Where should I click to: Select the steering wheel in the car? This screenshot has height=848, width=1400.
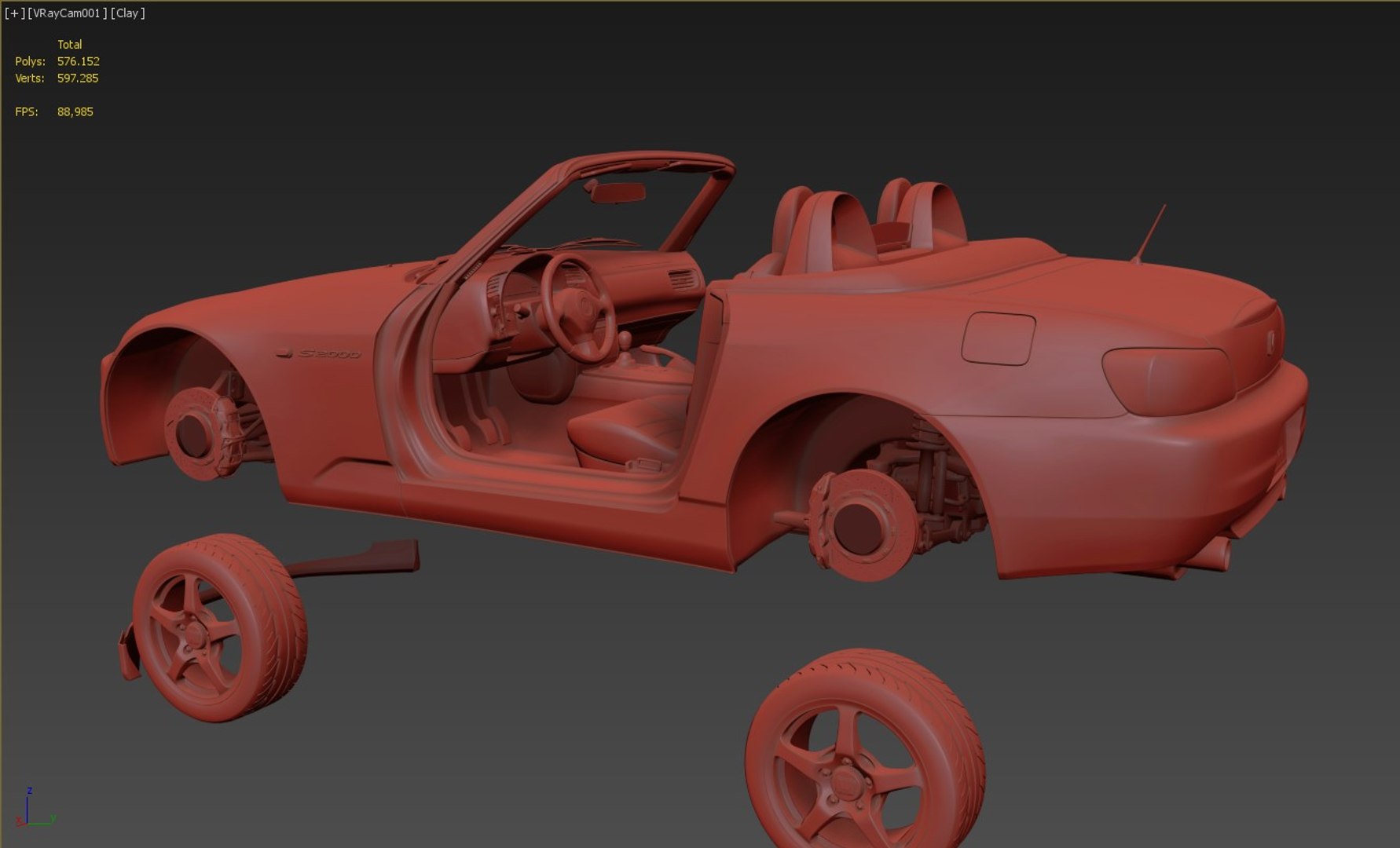(577, 308)
